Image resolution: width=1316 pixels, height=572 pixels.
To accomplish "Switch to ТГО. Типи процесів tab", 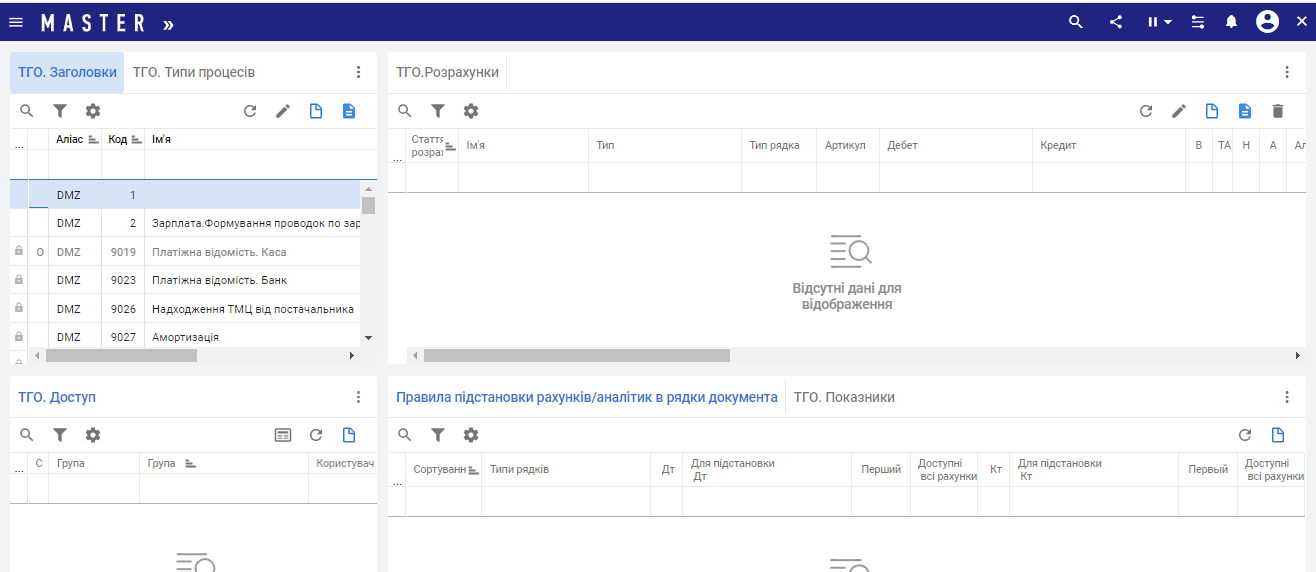I will pos(194,72).
